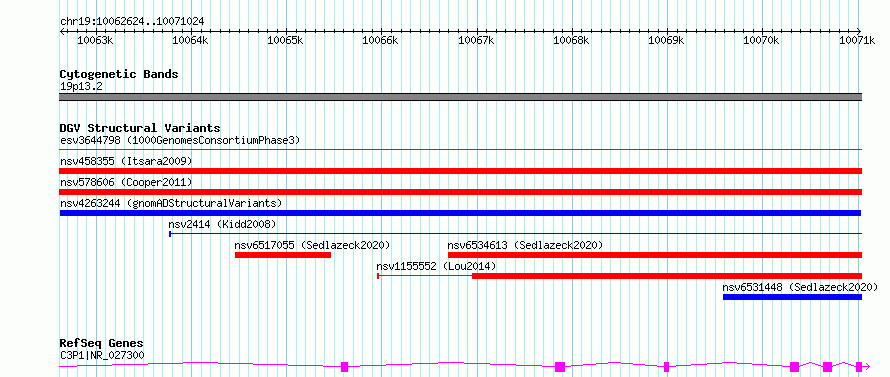Click the 10070k ruler tick label
This screenshot has height=377, width=890.
[x=762, y=41]
